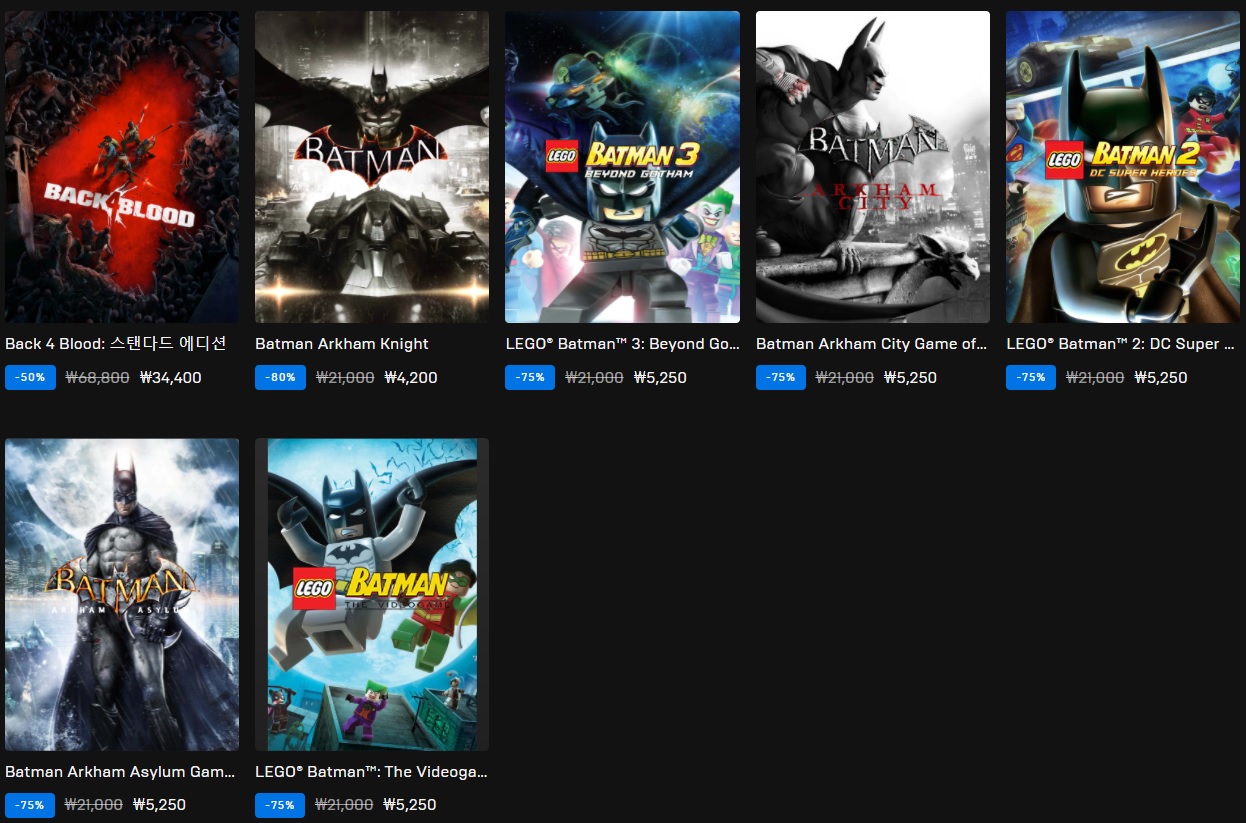Open the 'Batman Arkham Asylum Gam...' title
Screen dimensions: 1246x823
[120, 772]
